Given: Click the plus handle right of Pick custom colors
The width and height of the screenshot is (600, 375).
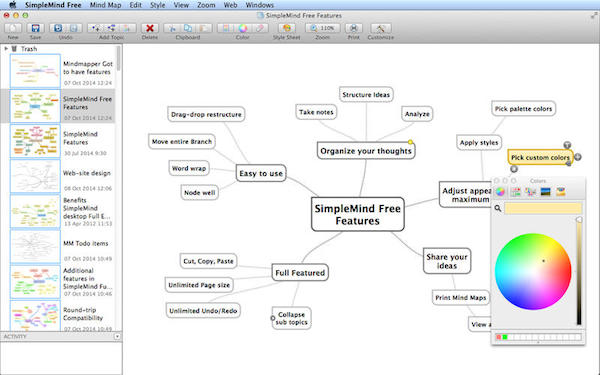Looking at the screenshot, I should click(578, 157).
